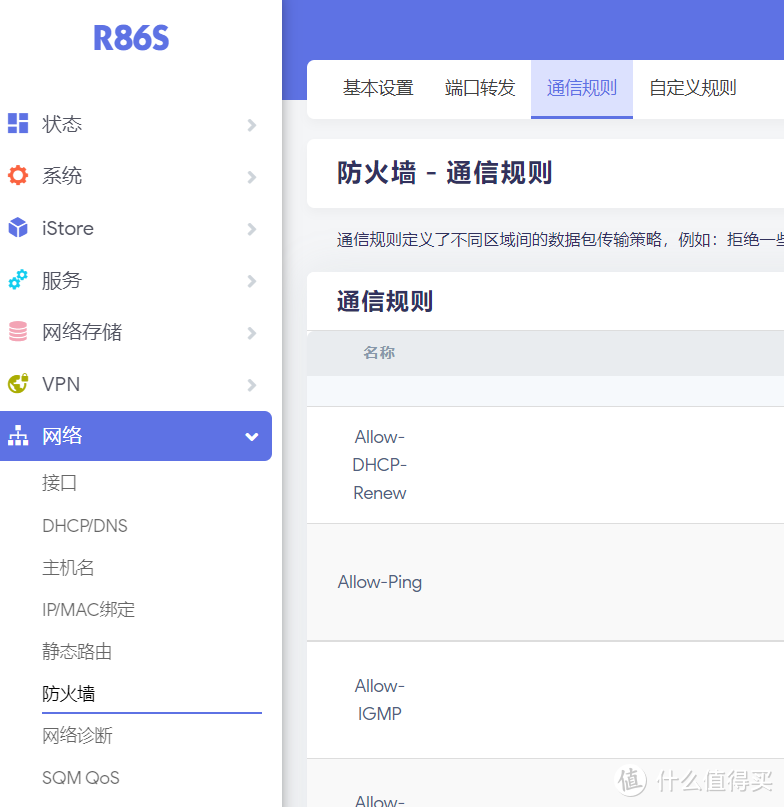
Task: Click the 名称 column header
Action: point(379,353)
